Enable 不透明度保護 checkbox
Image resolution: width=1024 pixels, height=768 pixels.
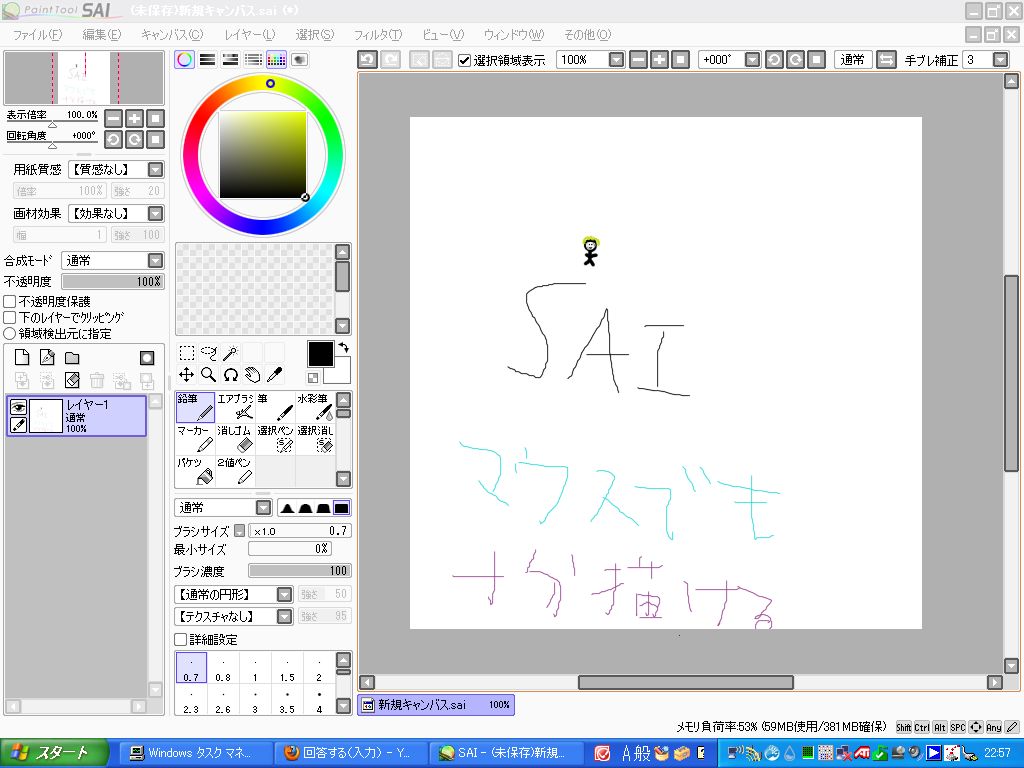(10, 302)
